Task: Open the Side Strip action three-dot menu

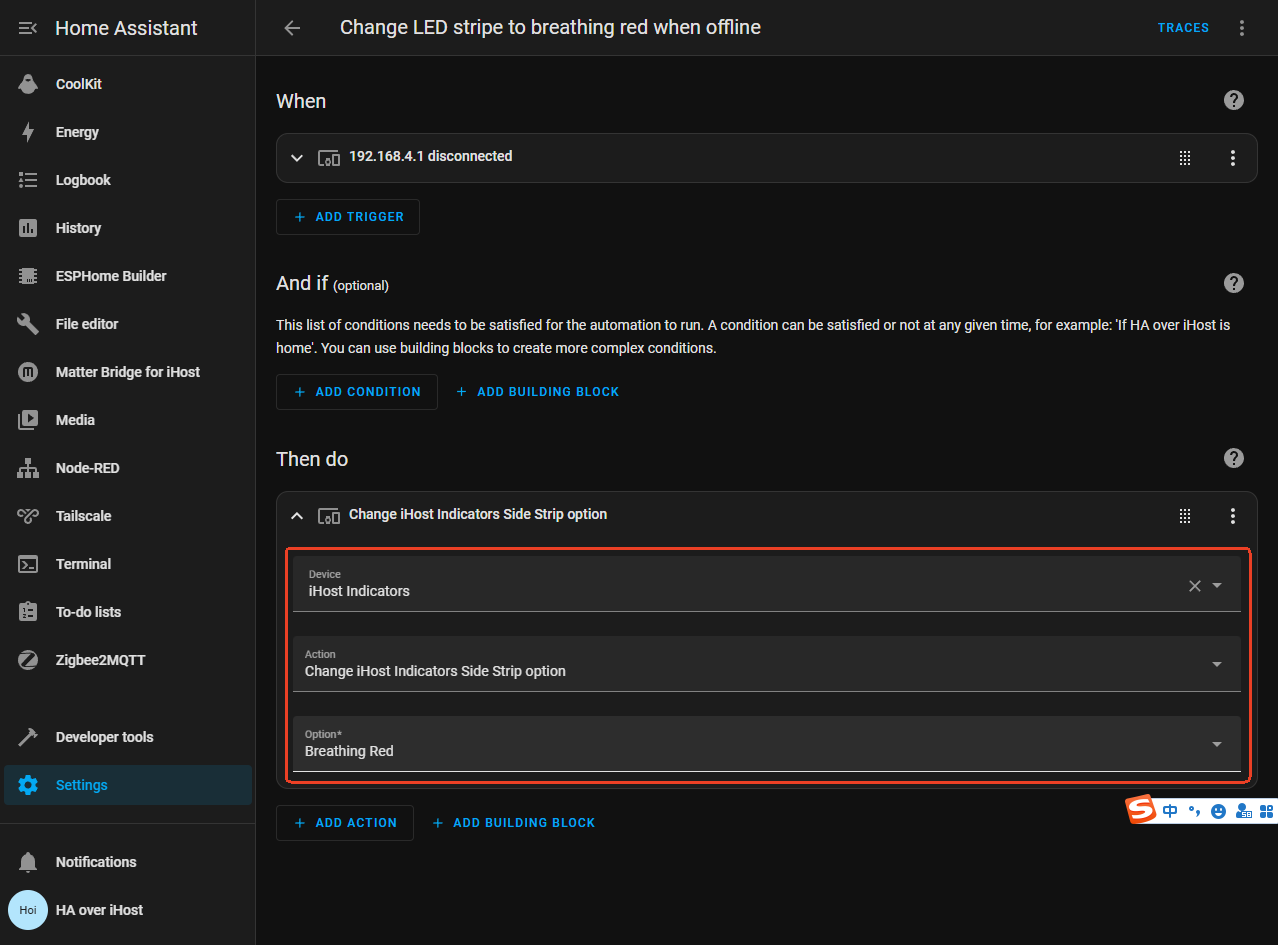Action: click(x=1233, y=516)
